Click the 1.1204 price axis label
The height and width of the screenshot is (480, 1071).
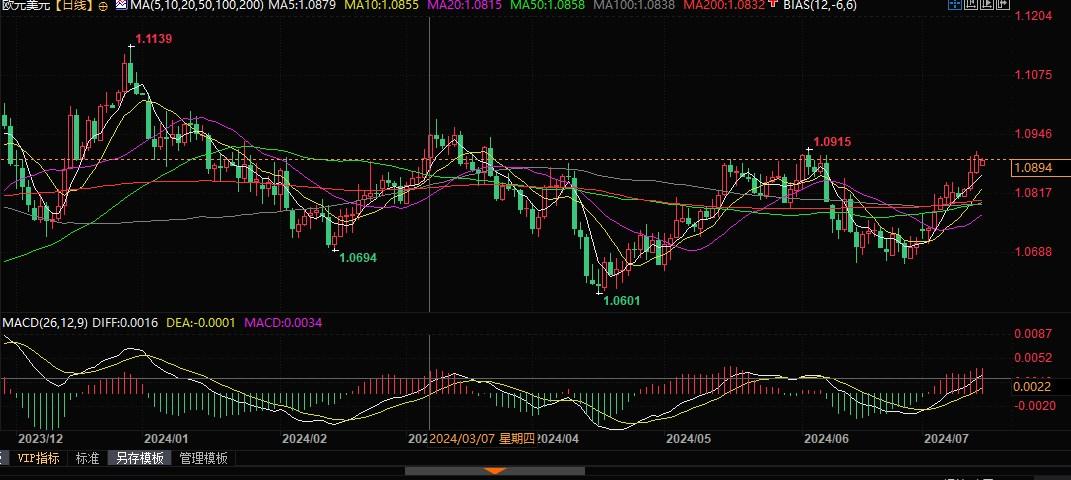tap(1033, 16)
